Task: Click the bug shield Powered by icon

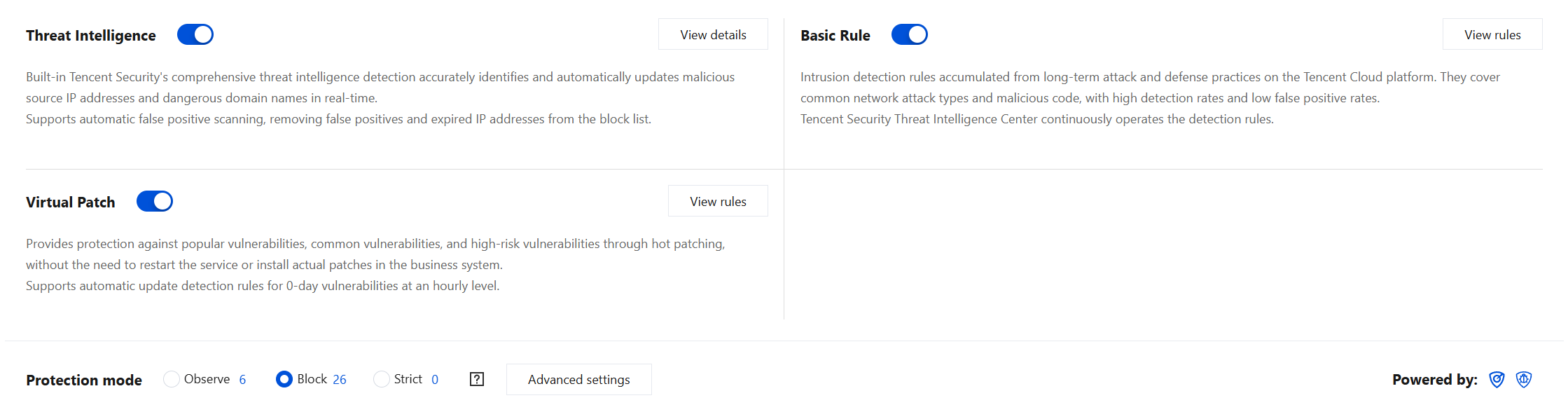Action: (1523, 379)
